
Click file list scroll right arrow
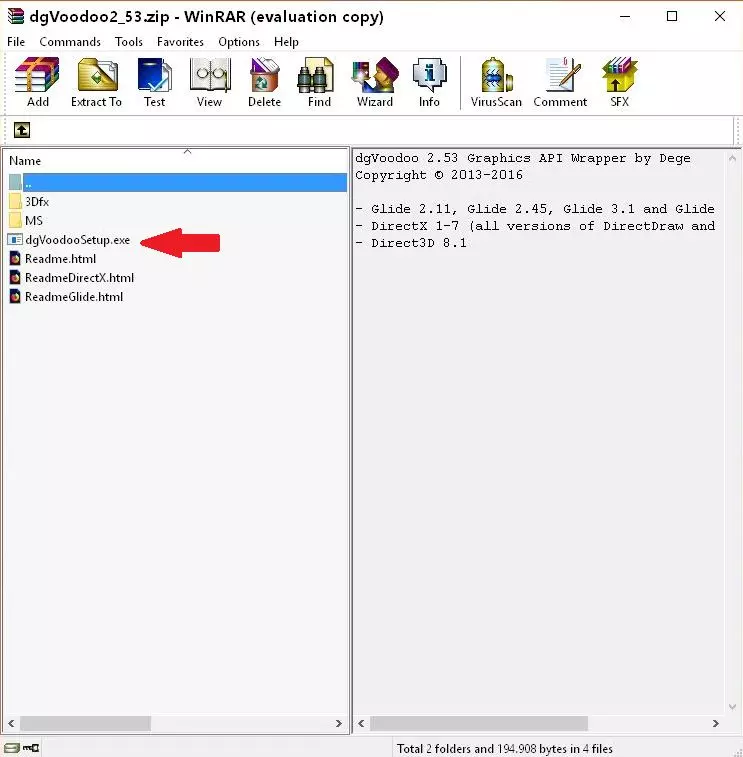click(x=338, y=724)
